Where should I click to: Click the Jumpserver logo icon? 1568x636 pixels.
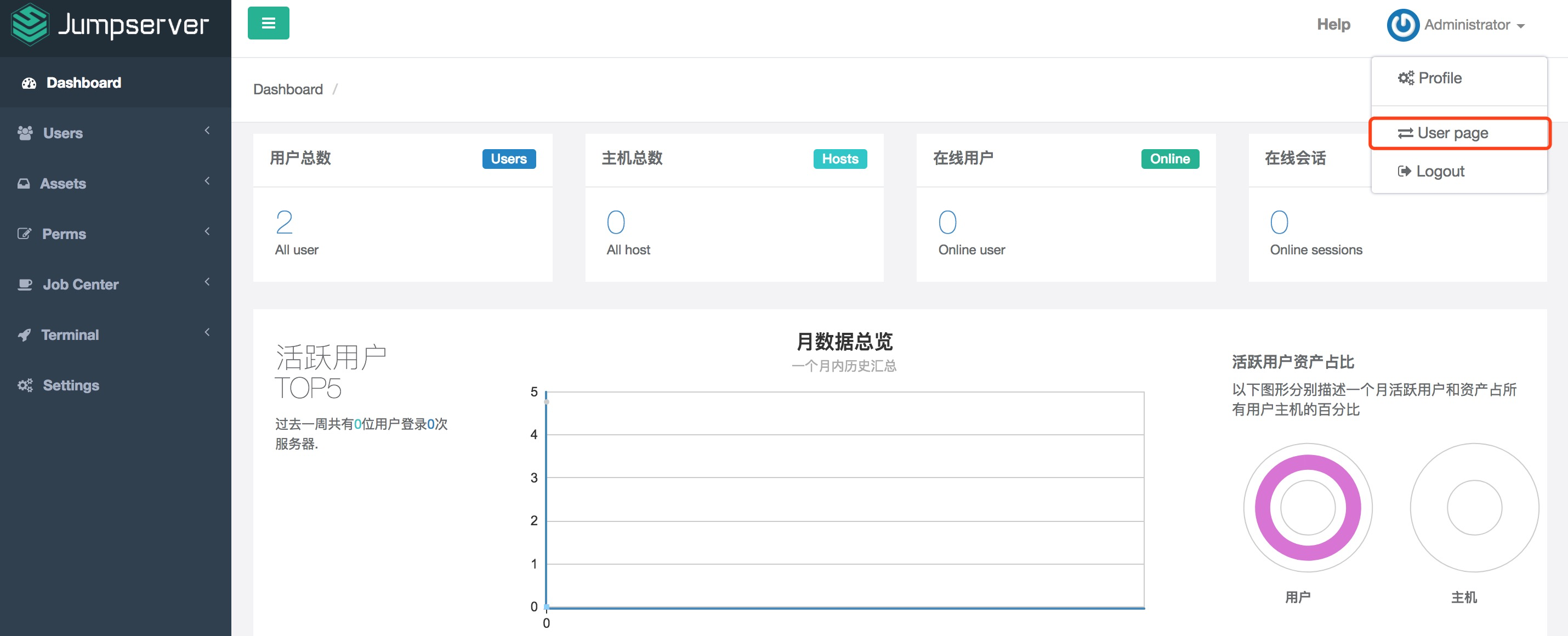(29, 24)
